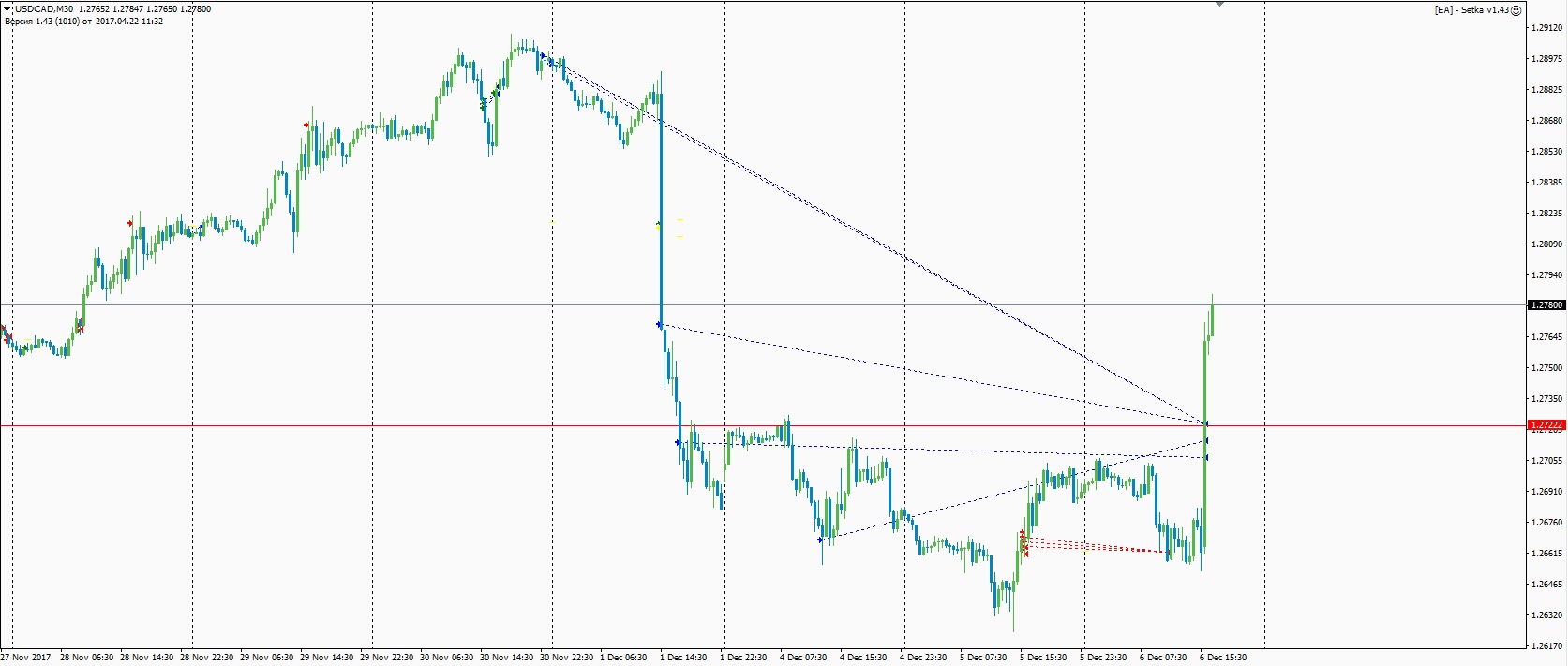Click the 1.26170 price axis label
This screenshot has height=666, width=1568.
[x=1546, y=646]
